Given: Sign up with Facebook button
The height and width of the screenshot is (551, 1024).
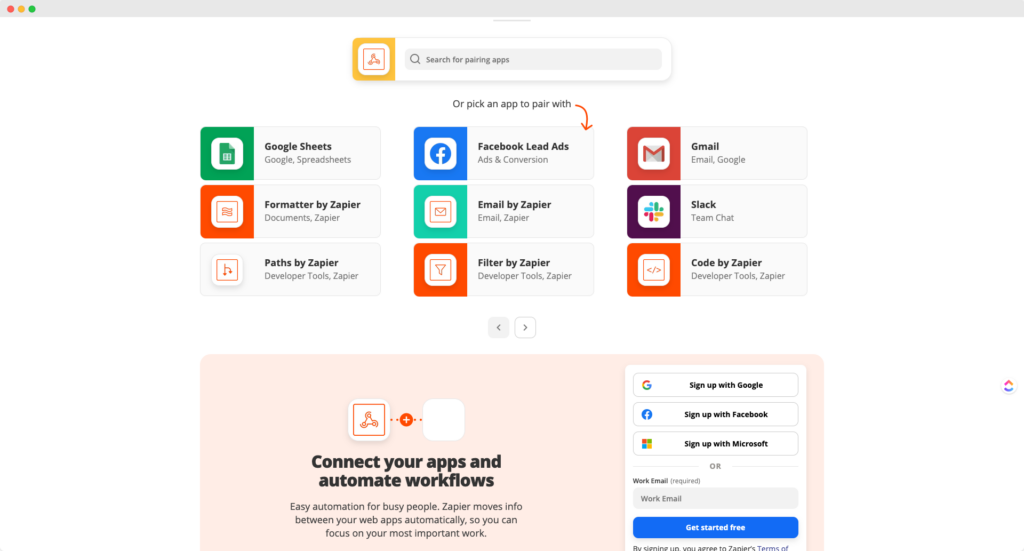Looking at the screenshot, I should click(x=715, y=415).
